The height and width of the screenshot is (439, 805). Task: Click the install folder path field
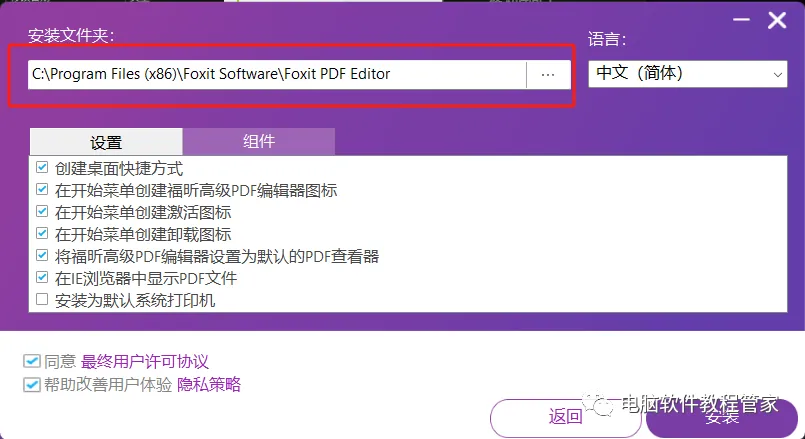[x=277, y=74]
